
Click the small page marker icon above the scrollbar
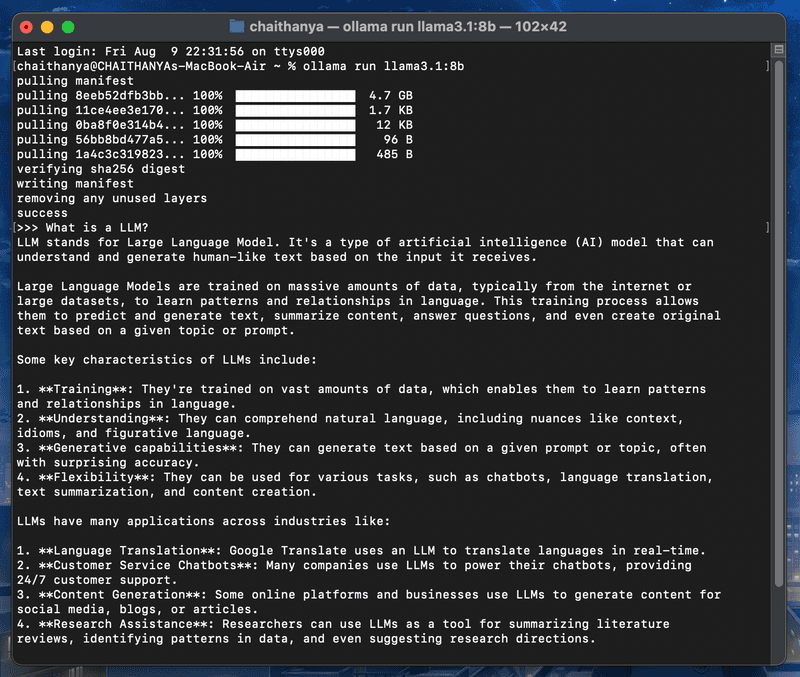[x=780, y=48]
